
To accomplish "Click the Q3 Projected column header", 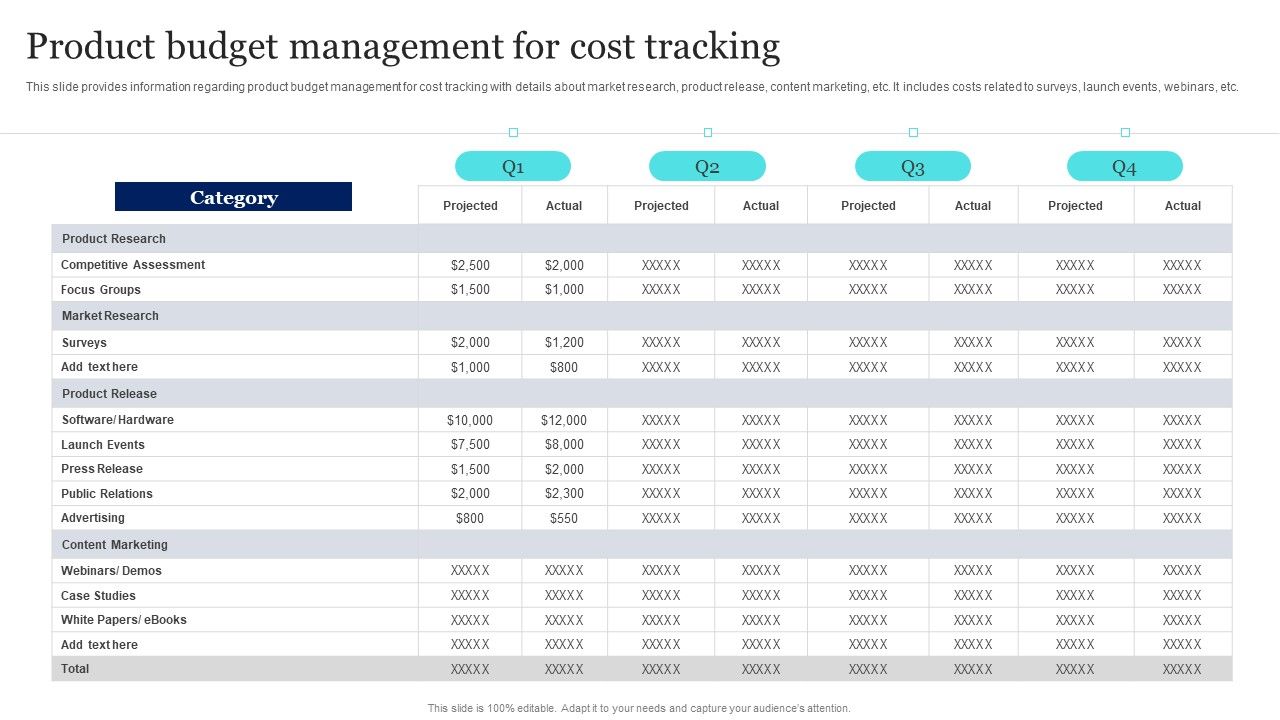I will click(x=868, y=206).
